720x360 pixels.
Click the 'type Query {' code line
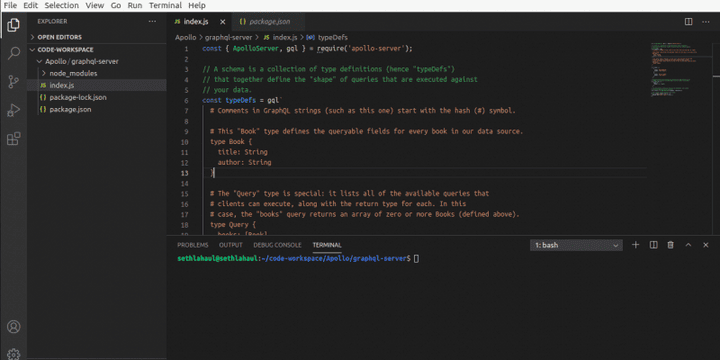233,225
